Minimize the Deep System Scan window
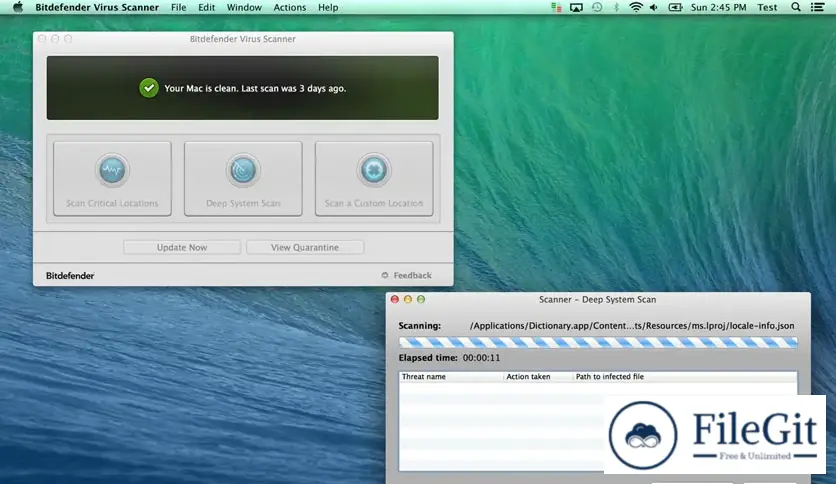Screen dimensions: 836x484 (x=408, y=300)
